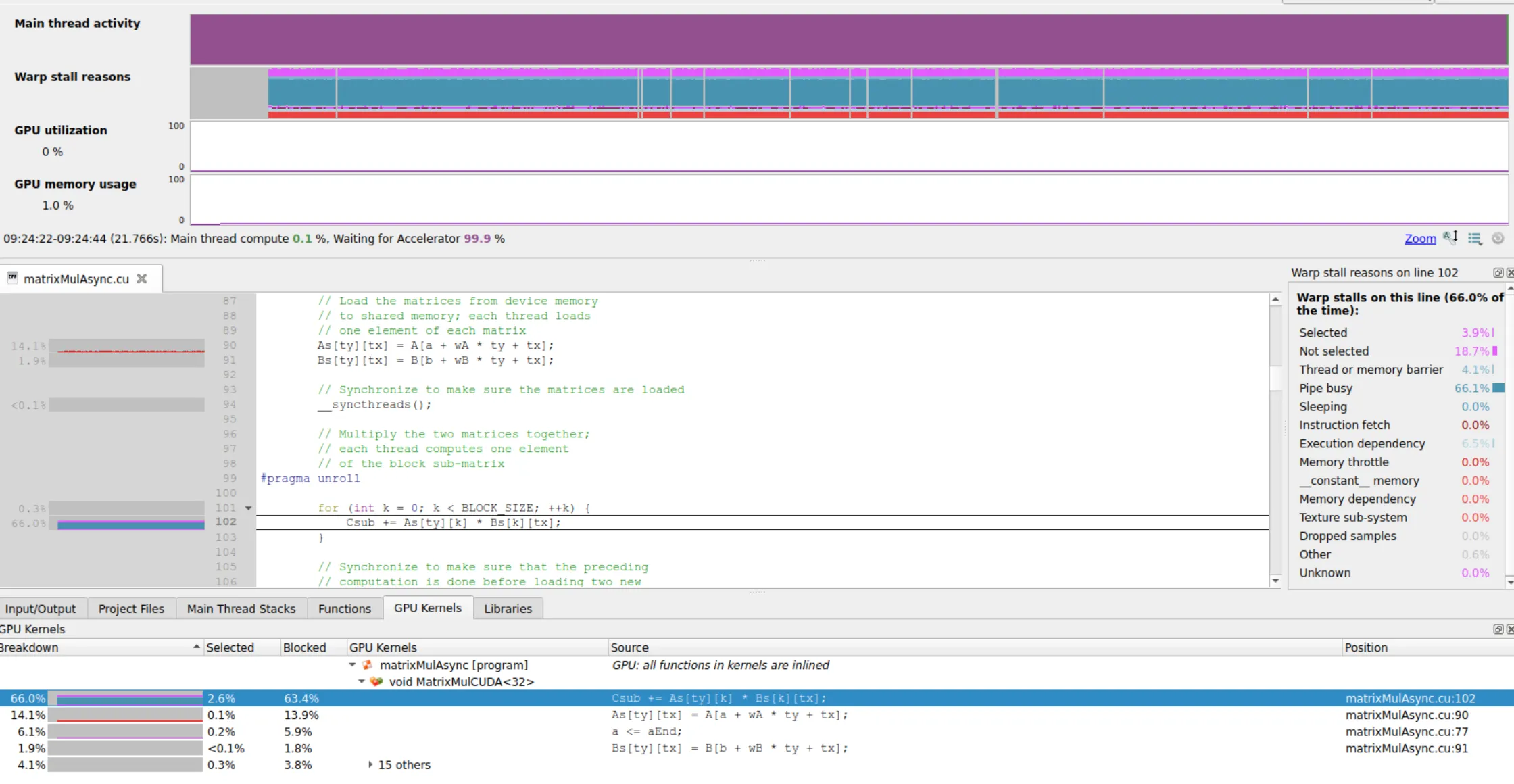Viewport: 1514px width, 784px height.
Task: Select the matrixMulAsync.cu:102 kernel row
Action: 757,698
